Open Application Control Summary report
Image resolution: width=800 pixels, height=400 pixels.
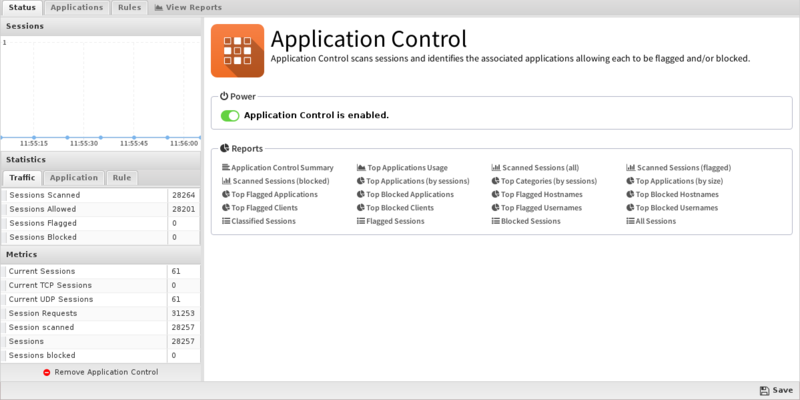(282, 168)
